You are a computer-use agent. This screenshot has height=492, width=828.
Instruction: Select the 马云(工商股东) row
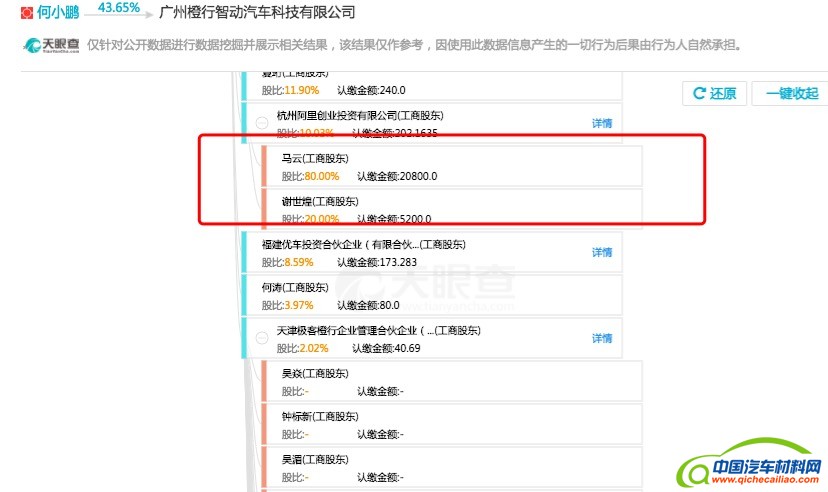(451, 166)
